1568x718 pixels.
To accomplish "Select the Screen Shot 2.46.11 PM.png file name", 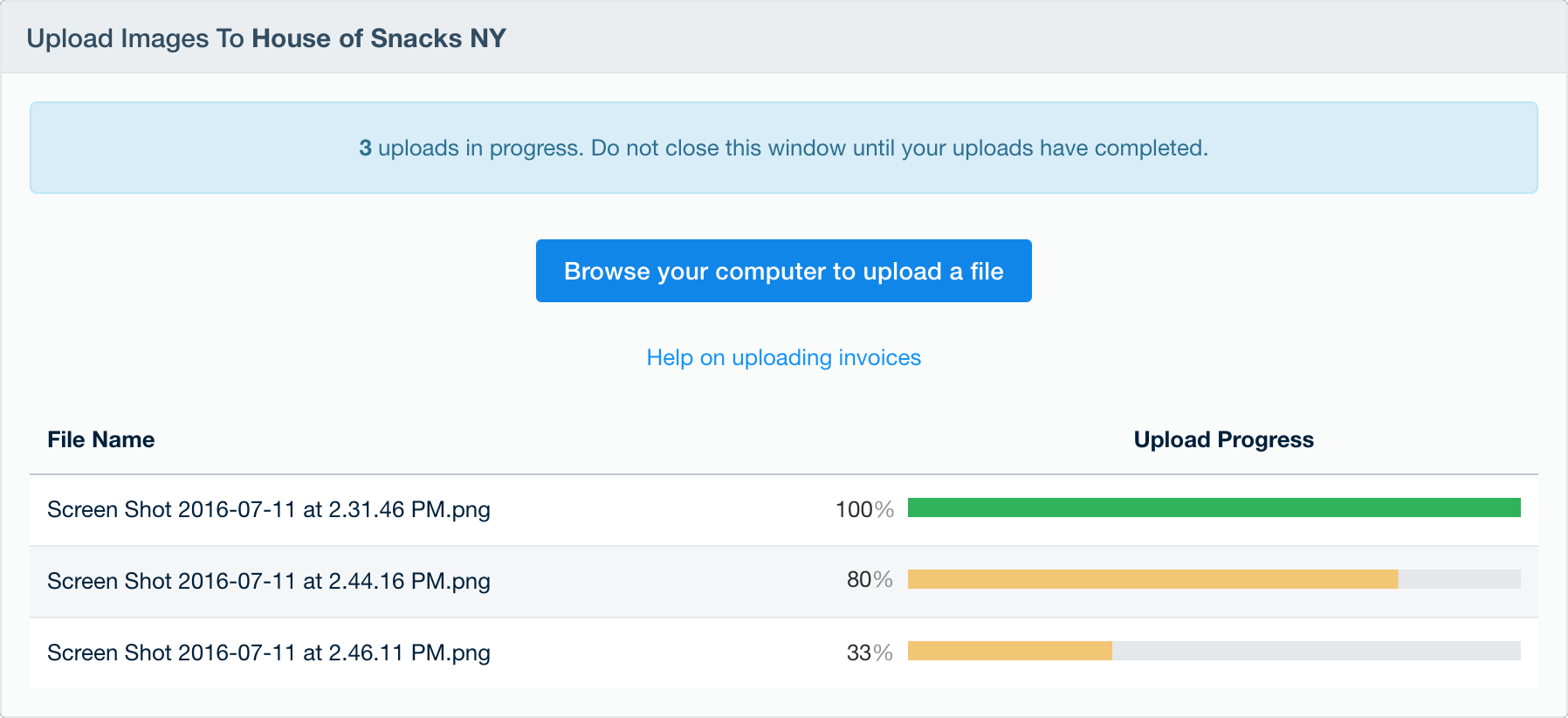I will point(268,652).
